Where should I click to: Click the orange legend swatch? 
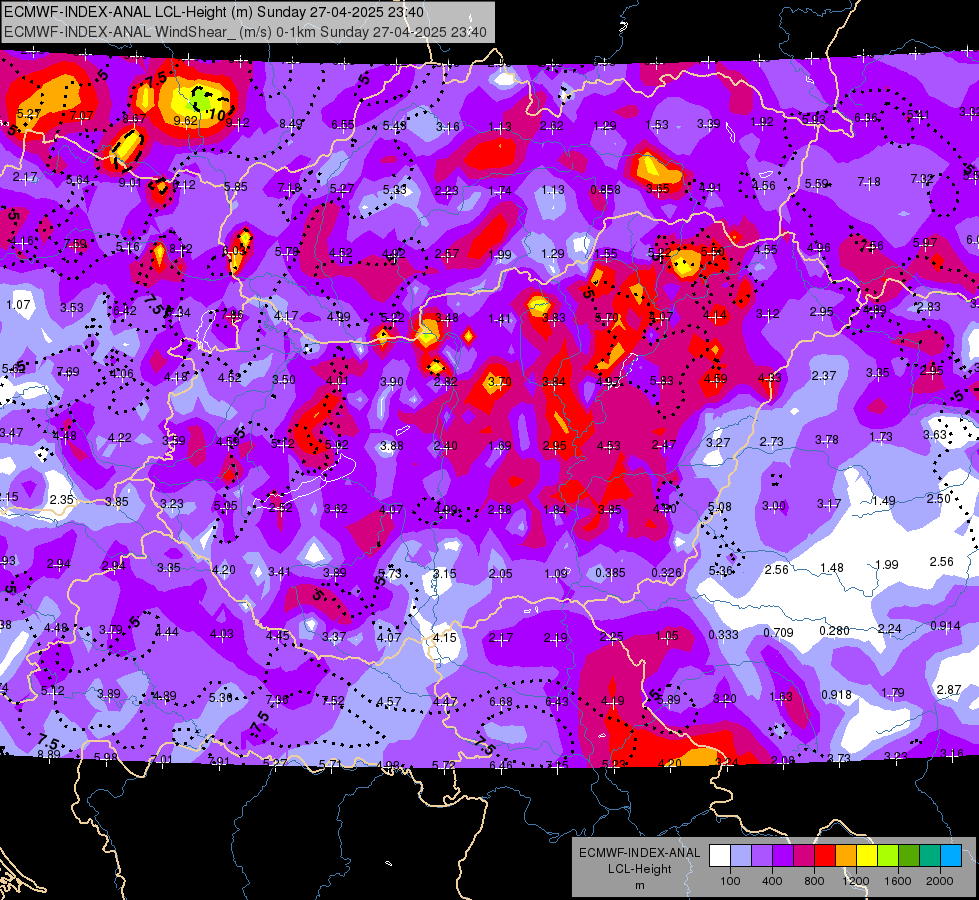(x=845, y=856)
